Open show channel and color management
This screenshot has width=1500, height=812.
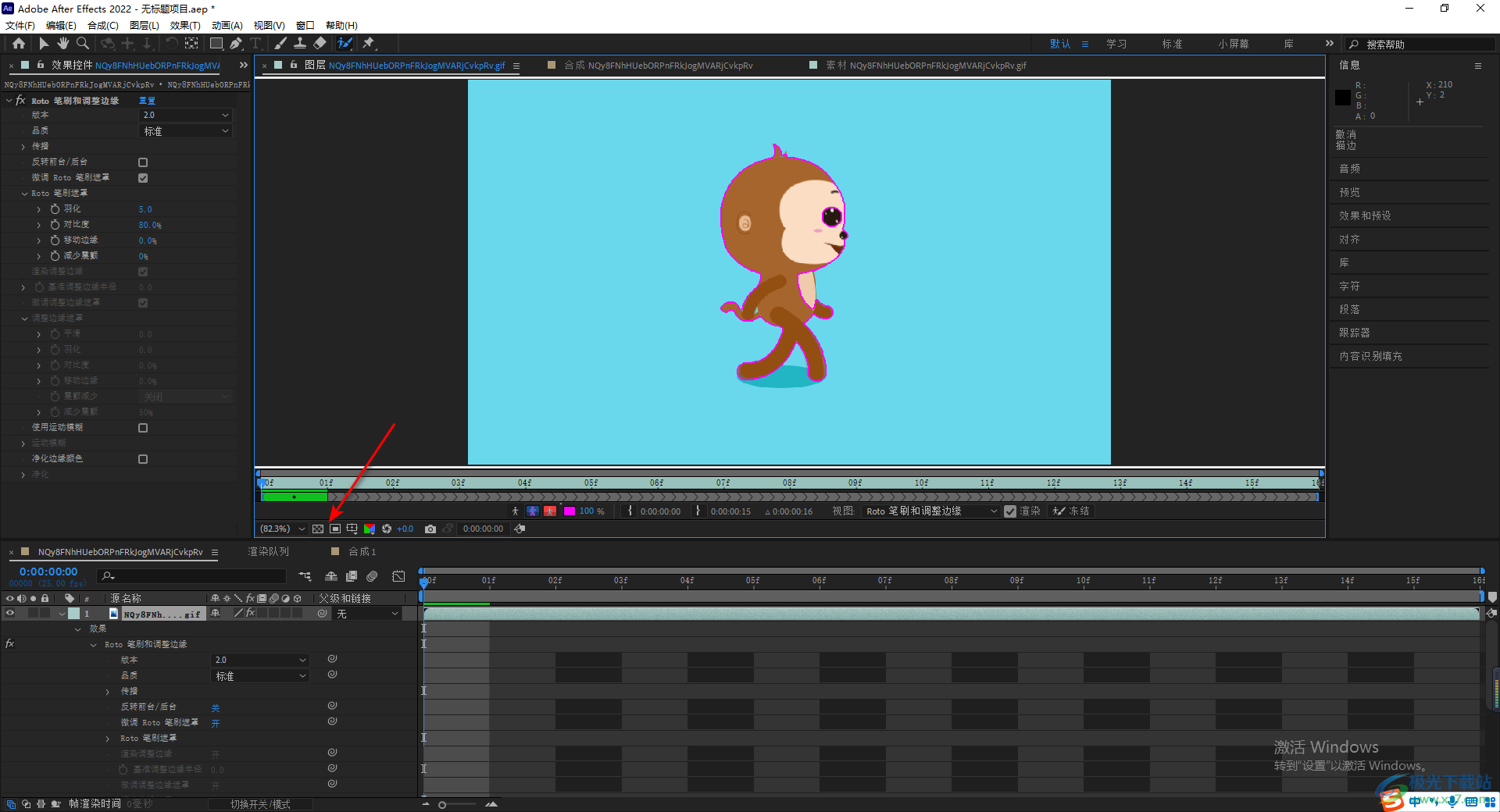[x=370, y=529]
